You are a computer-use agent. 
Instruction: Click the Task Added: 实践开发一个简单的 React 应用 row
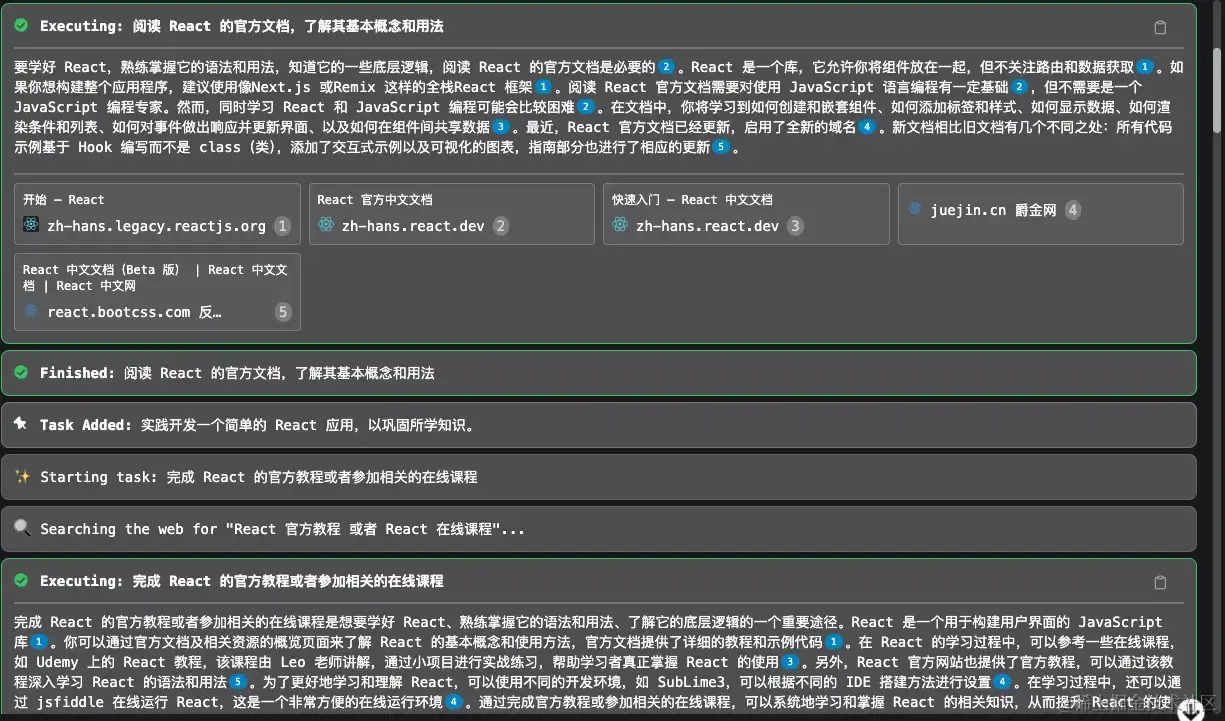[599, 425]
